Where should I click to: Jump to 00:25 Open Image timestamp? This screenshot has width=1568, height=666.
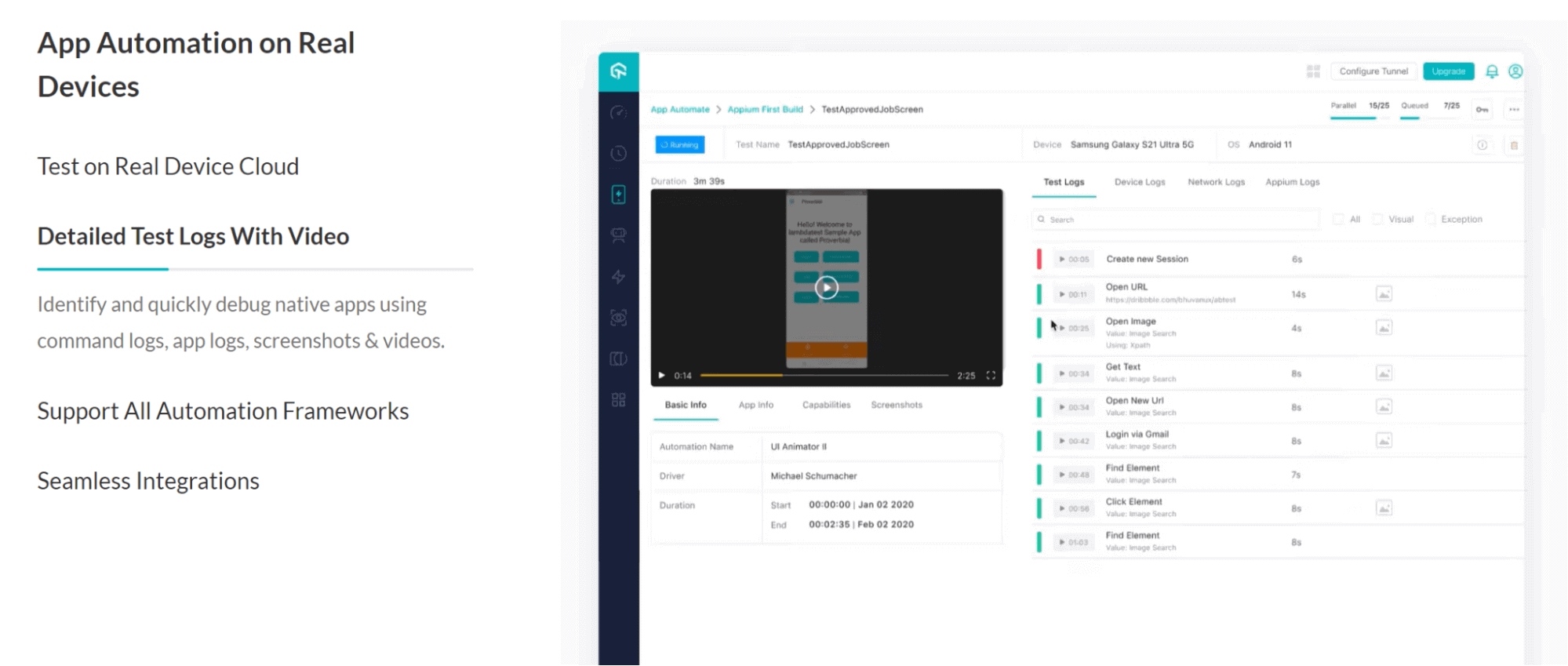(x=1074, y=329)
